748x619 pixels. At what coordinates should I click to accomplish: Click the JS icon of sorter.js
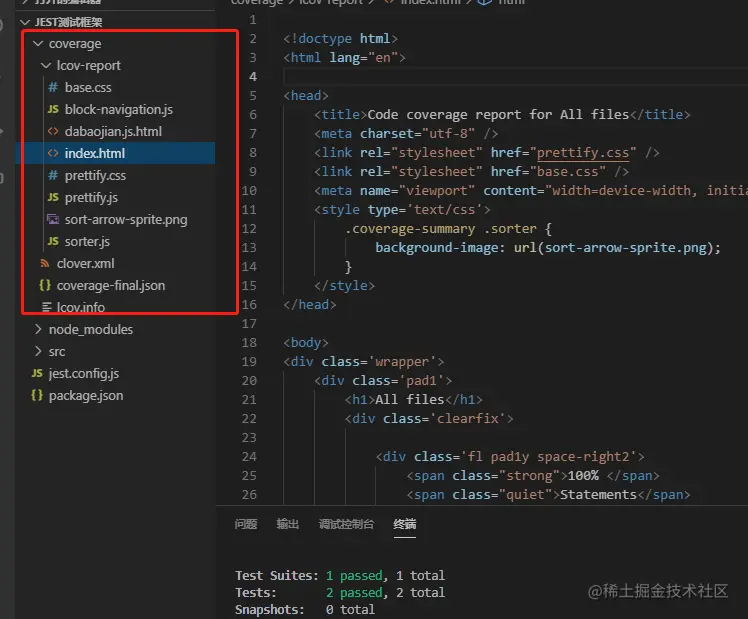(x=53, y=241)
